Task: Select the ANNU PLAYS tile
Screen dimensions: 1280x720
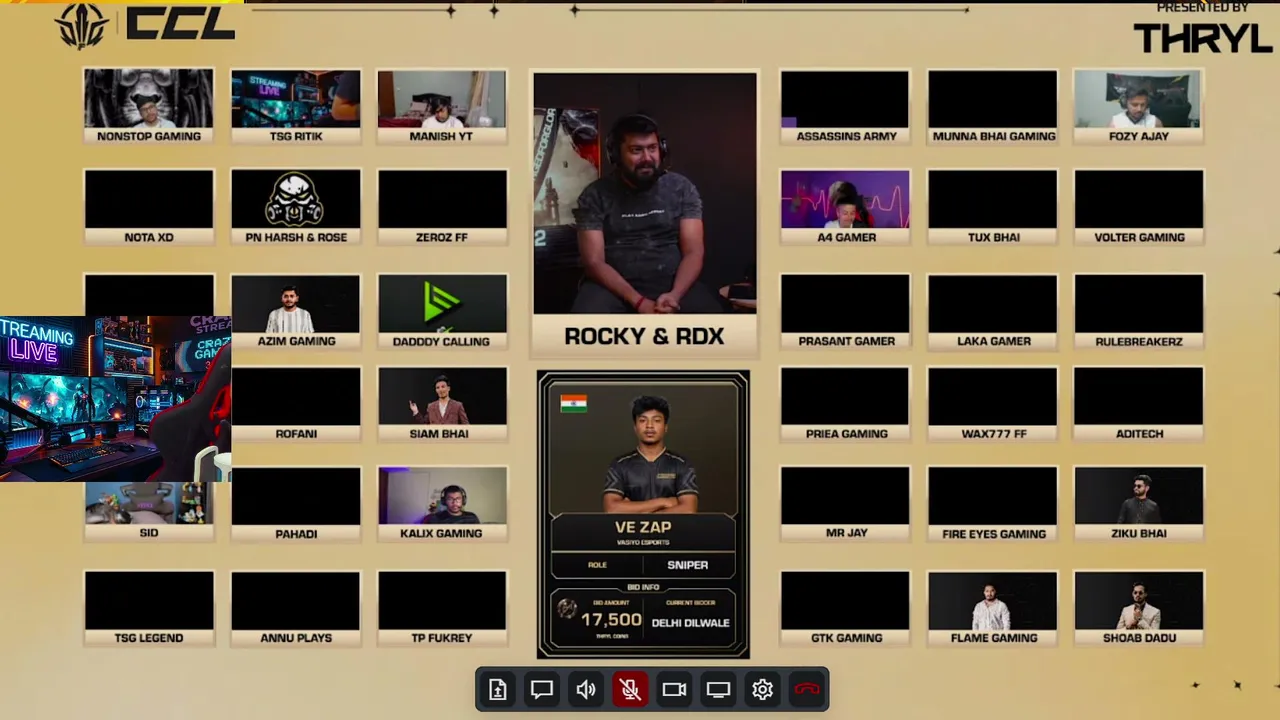Action: click(296, 608)
